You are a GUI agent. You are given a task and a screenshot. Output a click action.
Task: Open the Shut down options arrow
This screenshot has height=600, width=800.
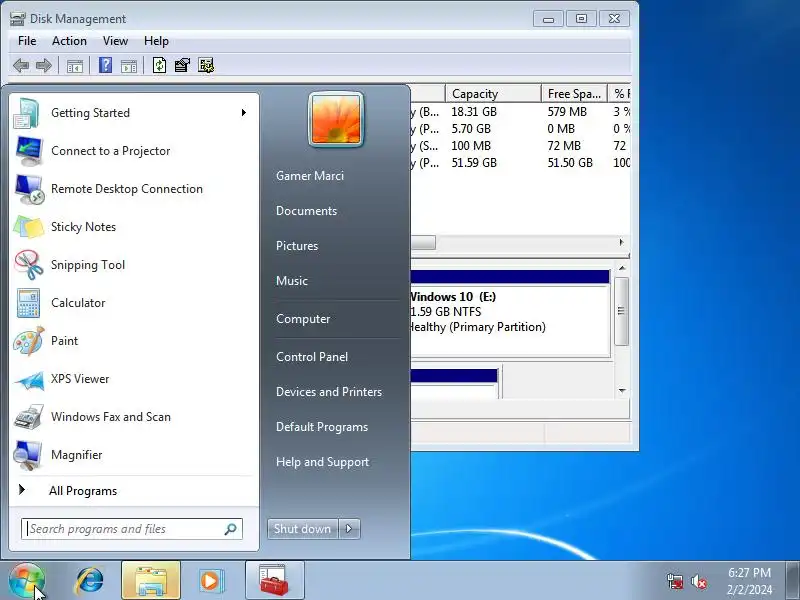tap(349, 529)
